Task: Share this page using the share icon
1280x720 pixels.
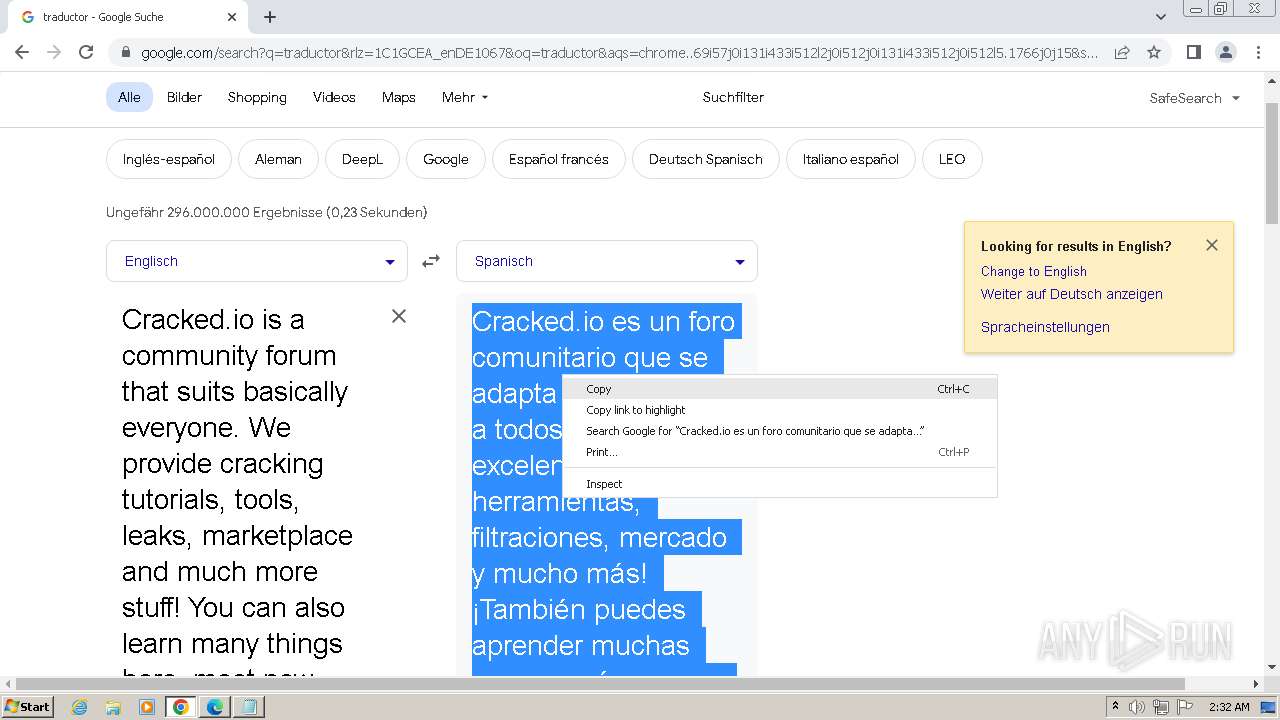Action: coord(1122,52)
